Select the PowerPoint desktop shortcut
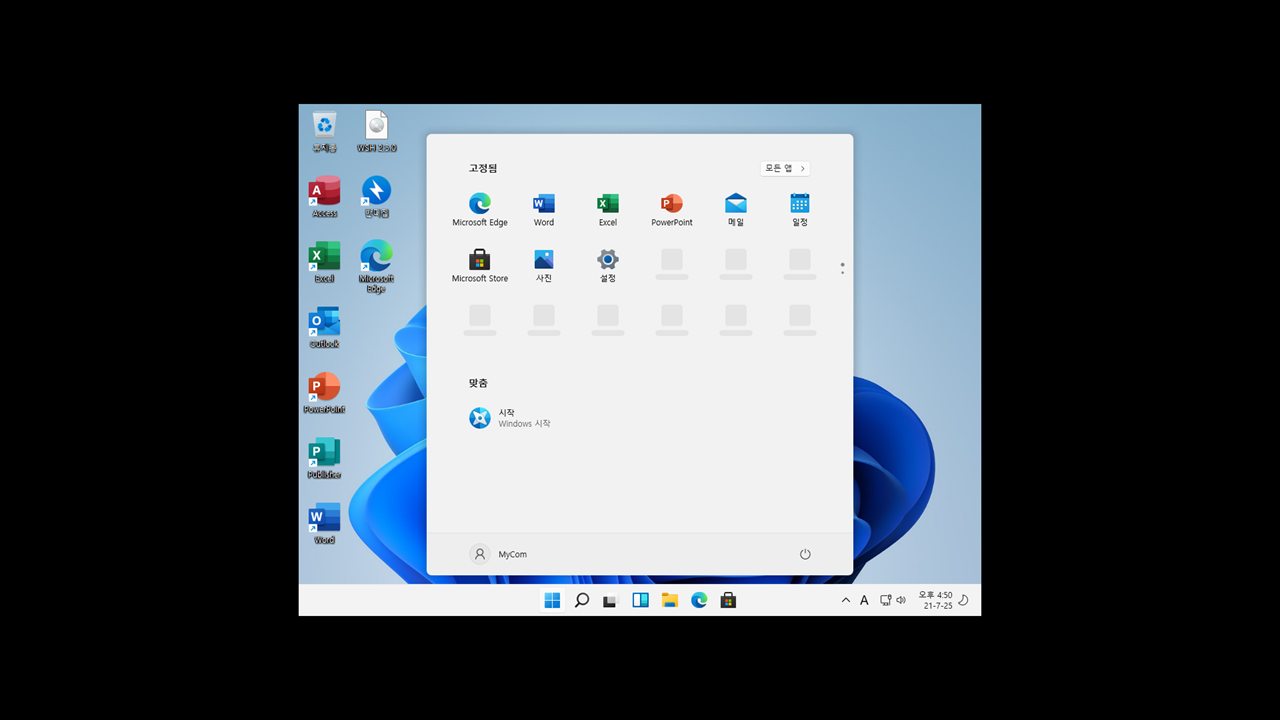 pyautogui.click(x=324, y=393)
